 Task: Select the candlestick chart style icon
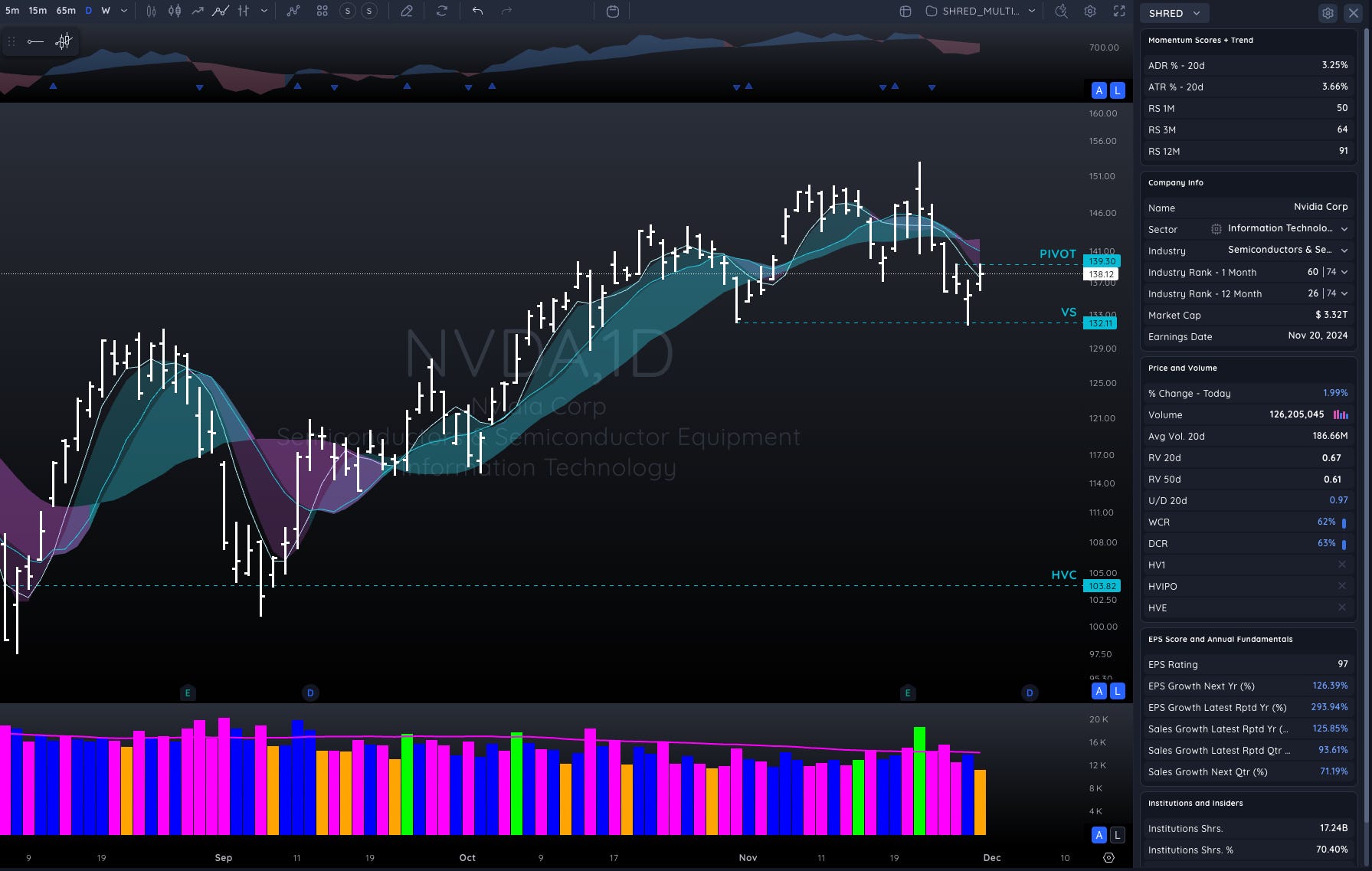click(175, 11)
